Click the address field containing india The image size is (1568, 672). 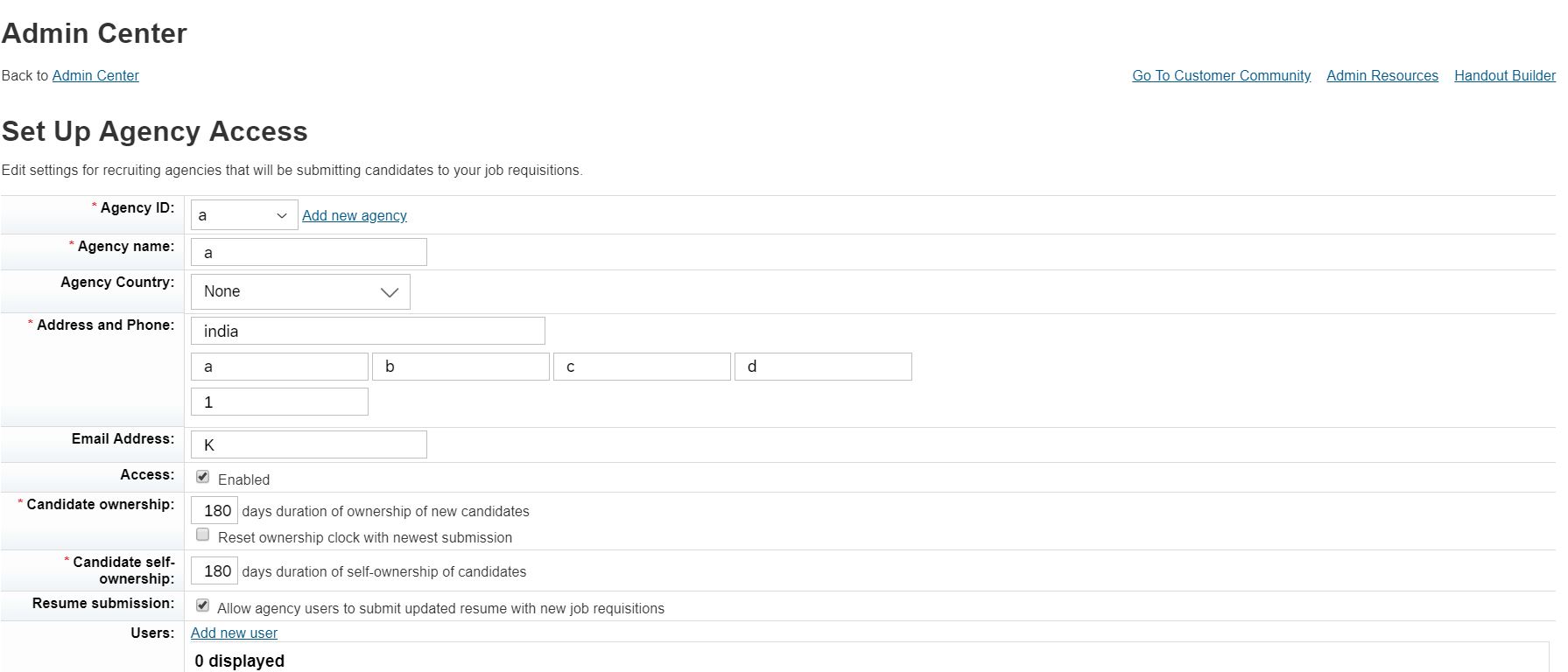point(368,331)
